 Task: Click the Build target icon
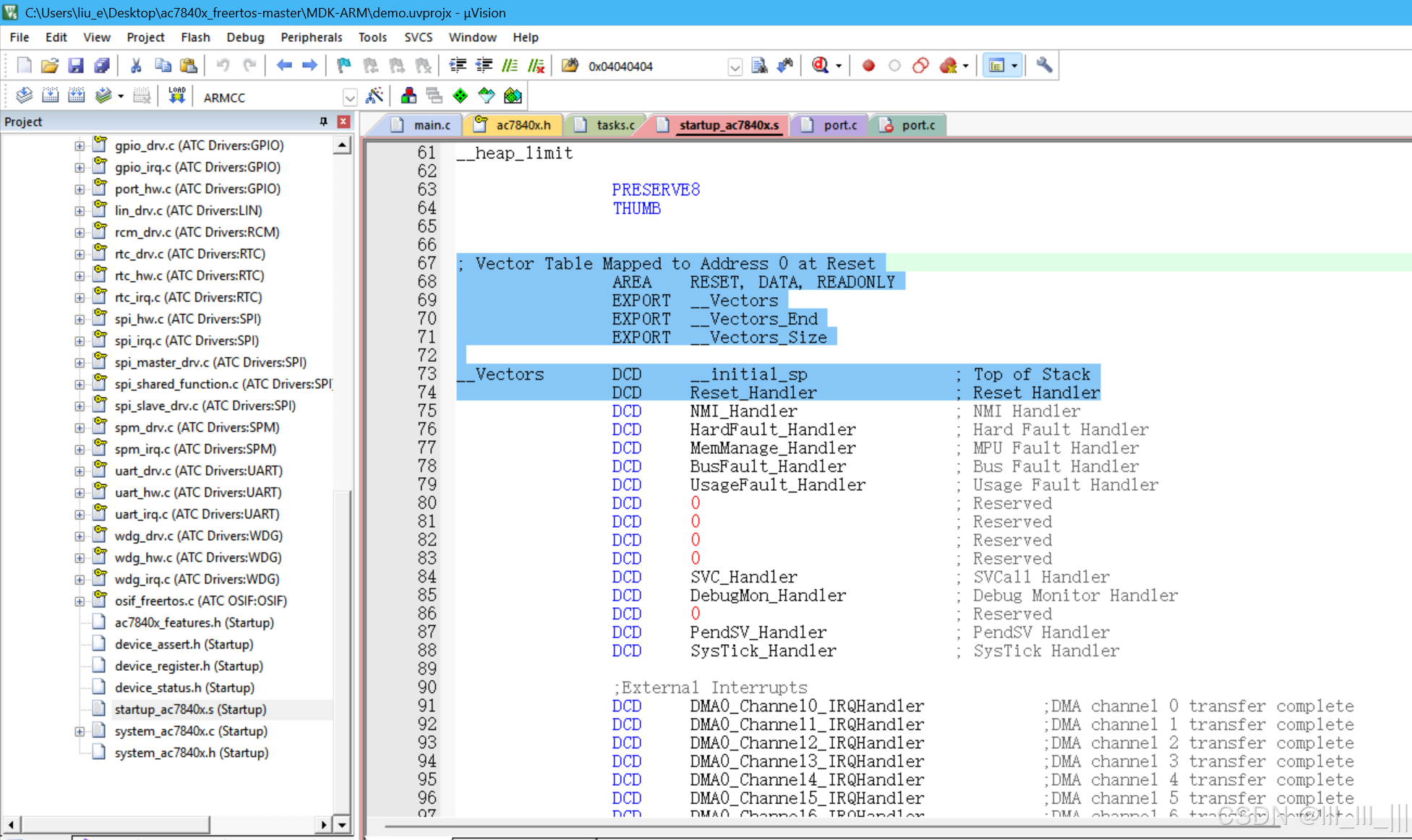pos(50,96)
